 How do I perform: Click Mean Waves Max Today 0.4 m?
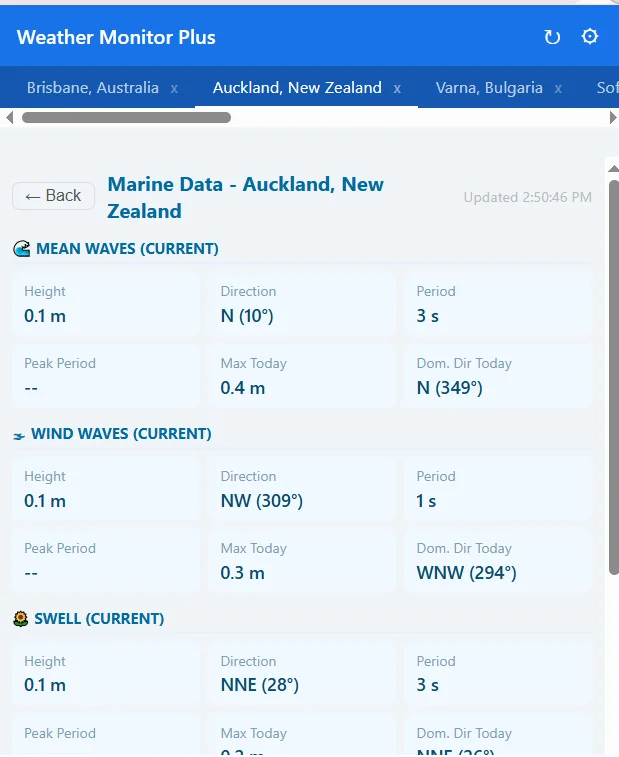243,388
